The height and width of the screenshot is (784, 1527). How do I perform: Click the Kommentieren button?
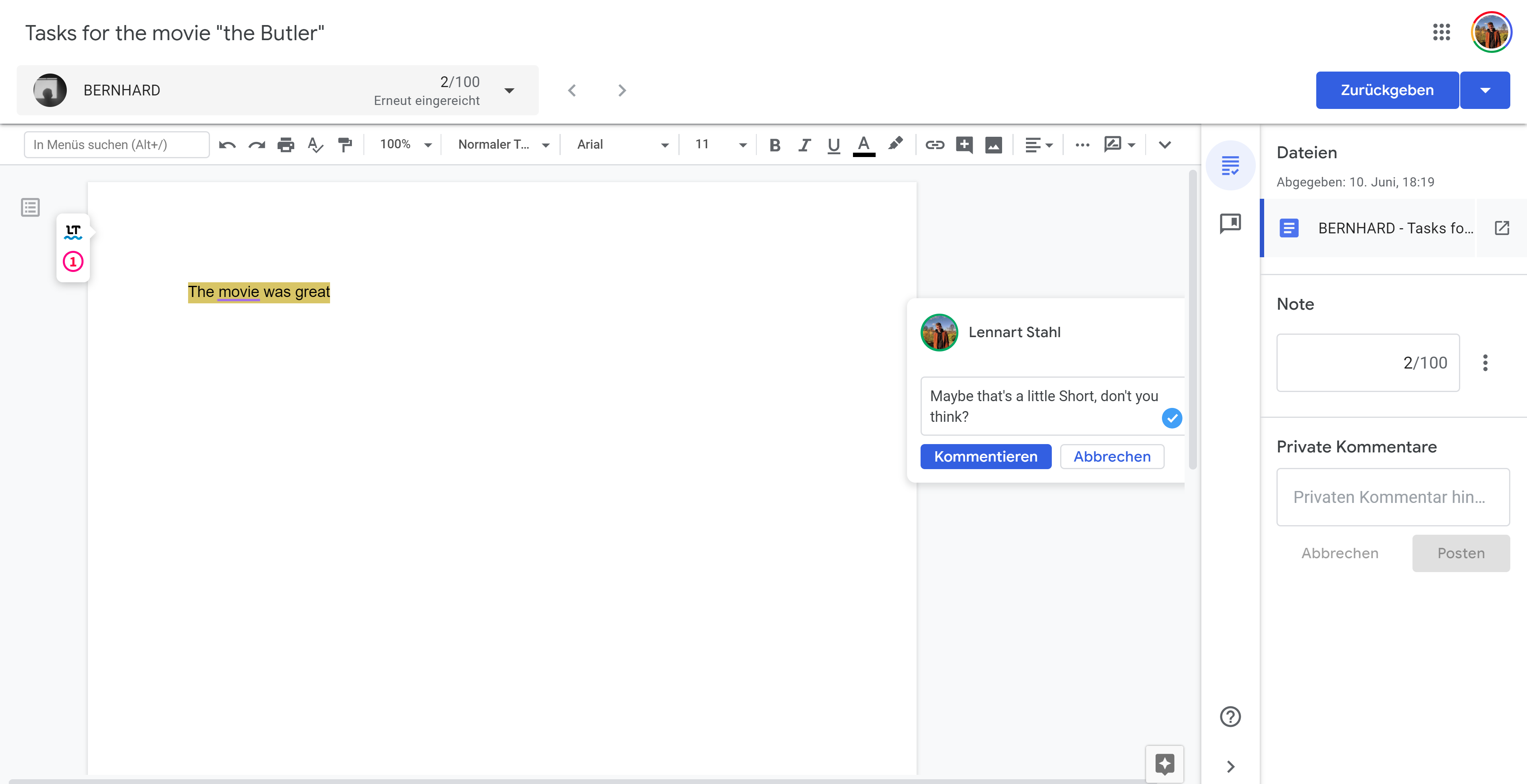[985, 456]
